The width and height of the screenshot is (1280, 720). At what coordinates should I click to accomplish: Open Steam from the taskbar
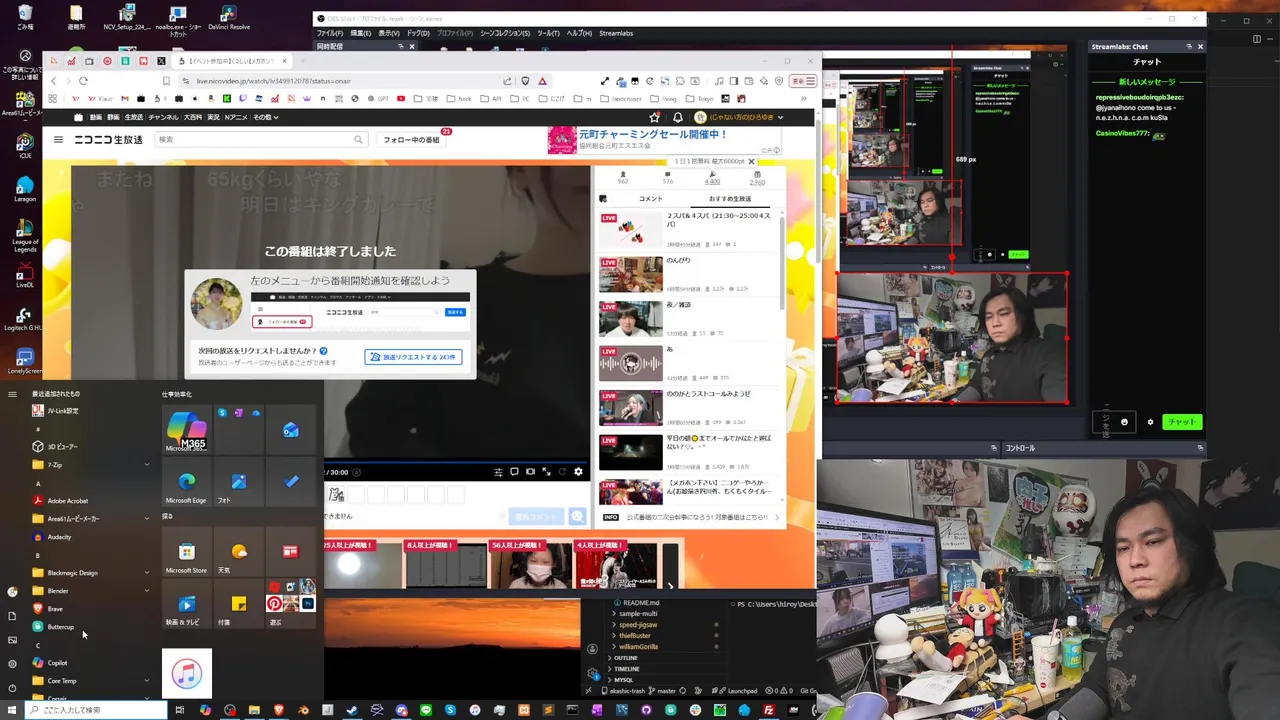(352, 710)
